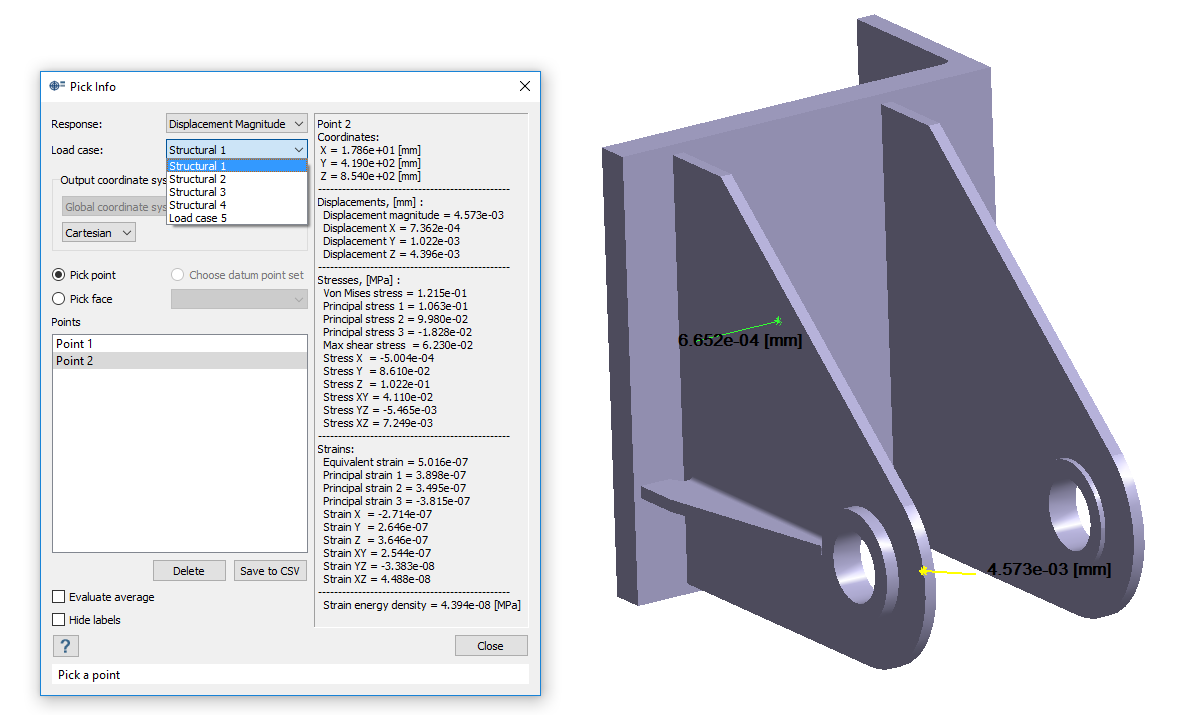Pick Structural 4 in the dropdown list
This screenshot has height=715, width=1185.
(x=198, y=205)
